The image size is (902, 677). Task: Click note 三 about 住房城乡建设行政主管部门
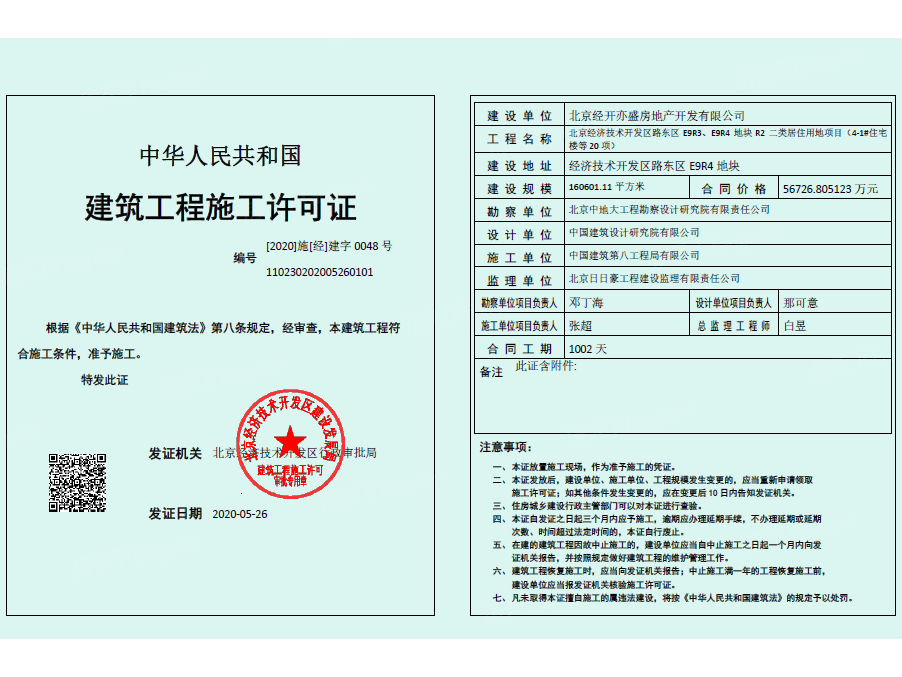point(598,506)
